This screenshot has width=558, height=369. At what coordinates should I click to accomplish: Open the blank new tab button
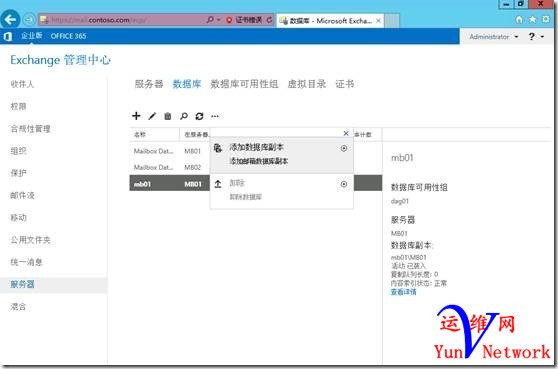pos(392,21)
